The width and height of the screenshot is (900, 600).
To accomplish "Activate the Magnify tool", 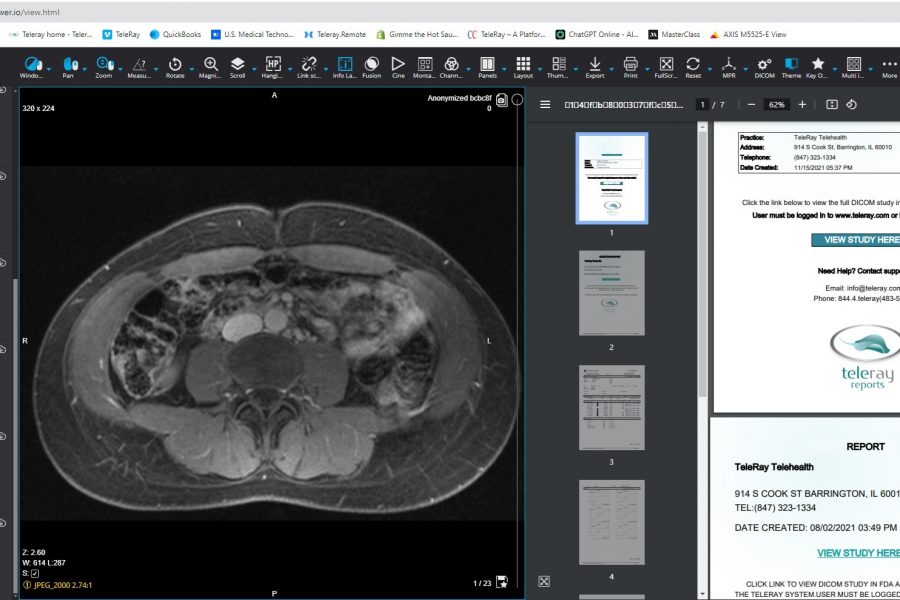I will [210, 64].
